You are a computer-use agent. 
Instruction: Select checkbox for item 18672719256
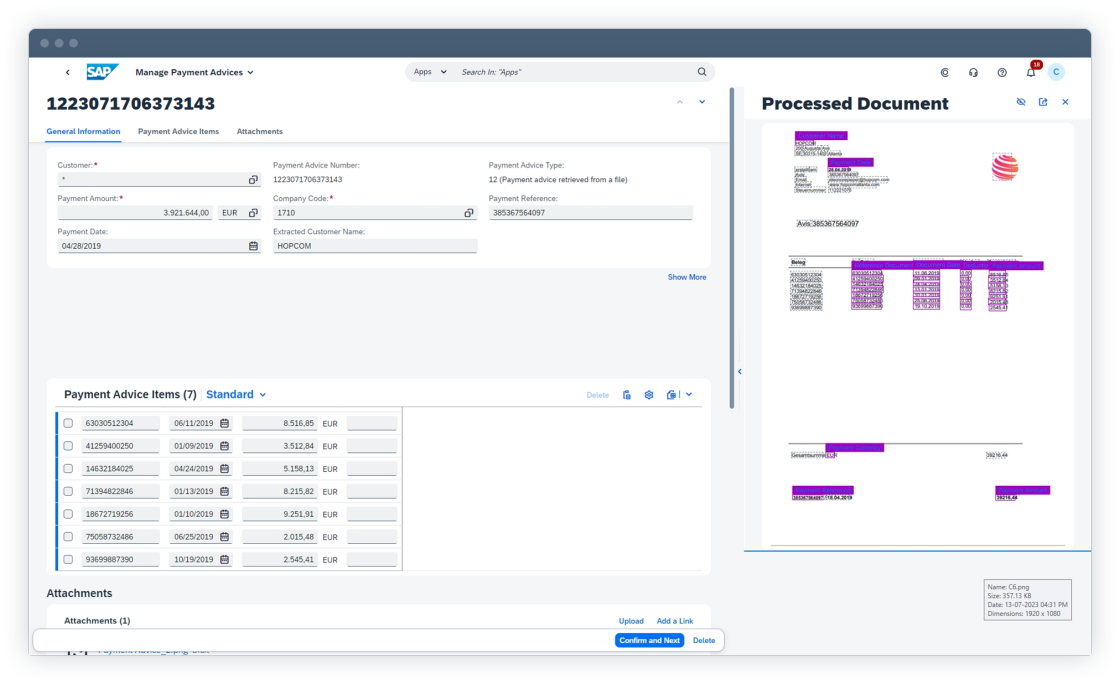coord(68,514)
